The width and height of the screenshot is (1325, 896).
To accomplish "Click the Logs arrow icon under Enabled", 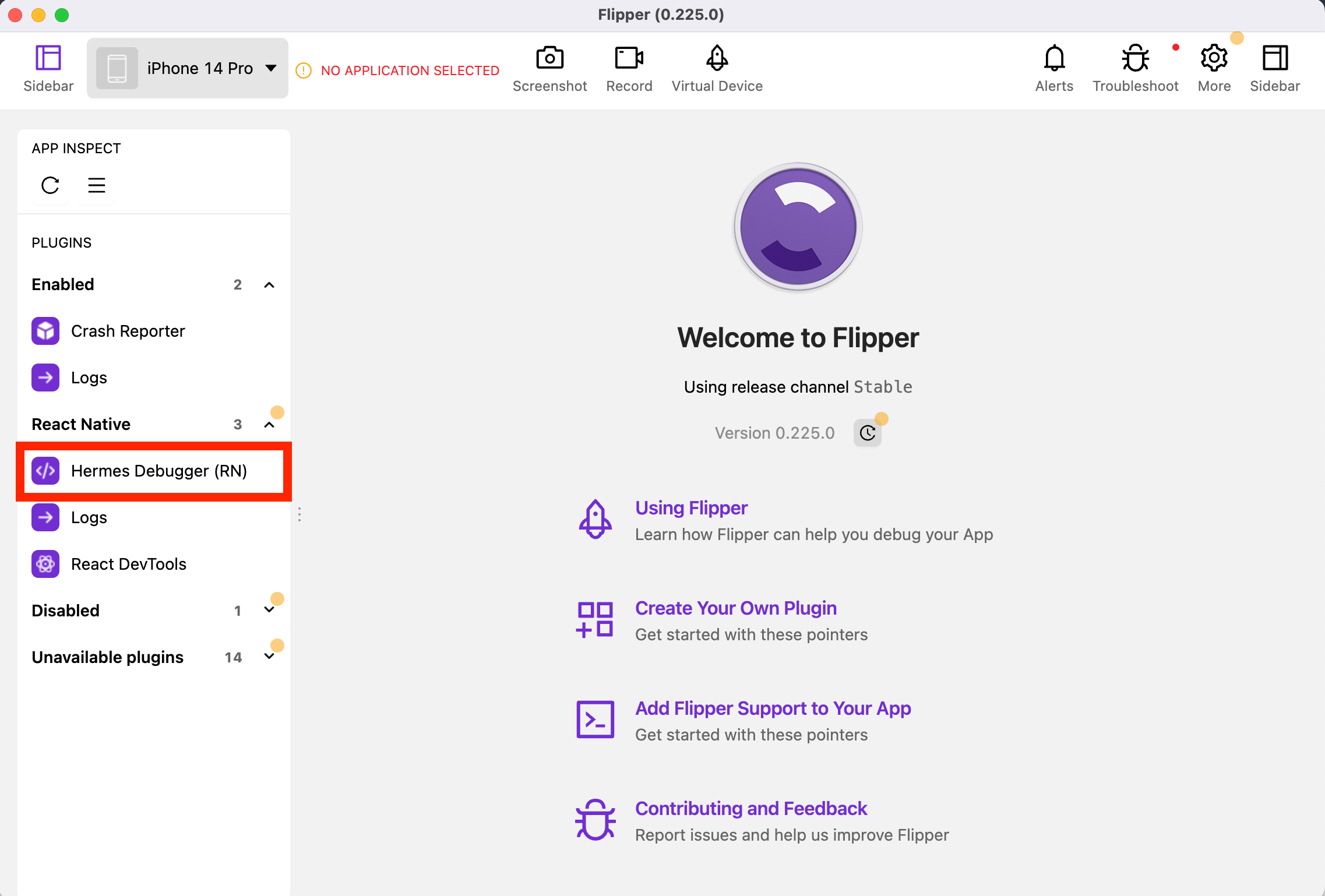I will [x=45, y=378].
